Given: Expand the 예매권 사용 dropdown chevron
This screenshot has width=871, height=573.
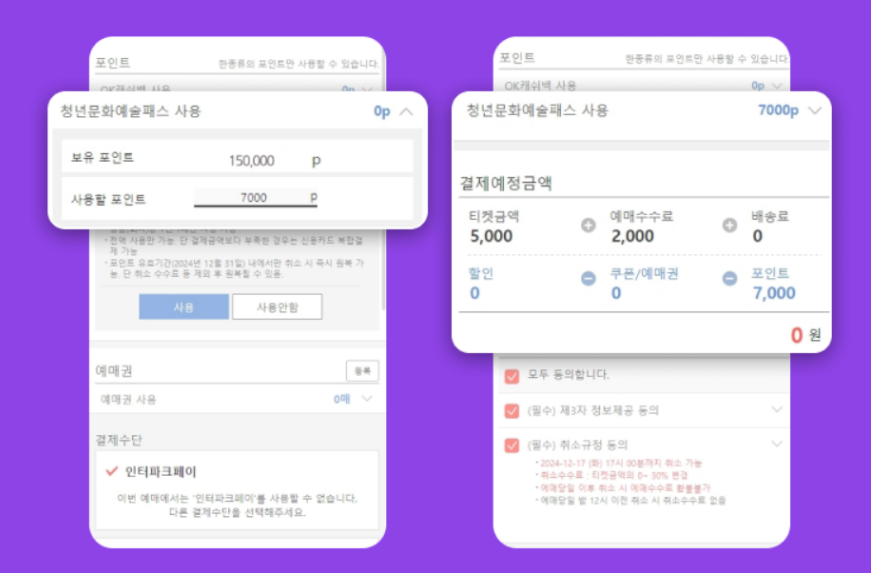Looking at the screenshot, I should (x=367, y=399).
